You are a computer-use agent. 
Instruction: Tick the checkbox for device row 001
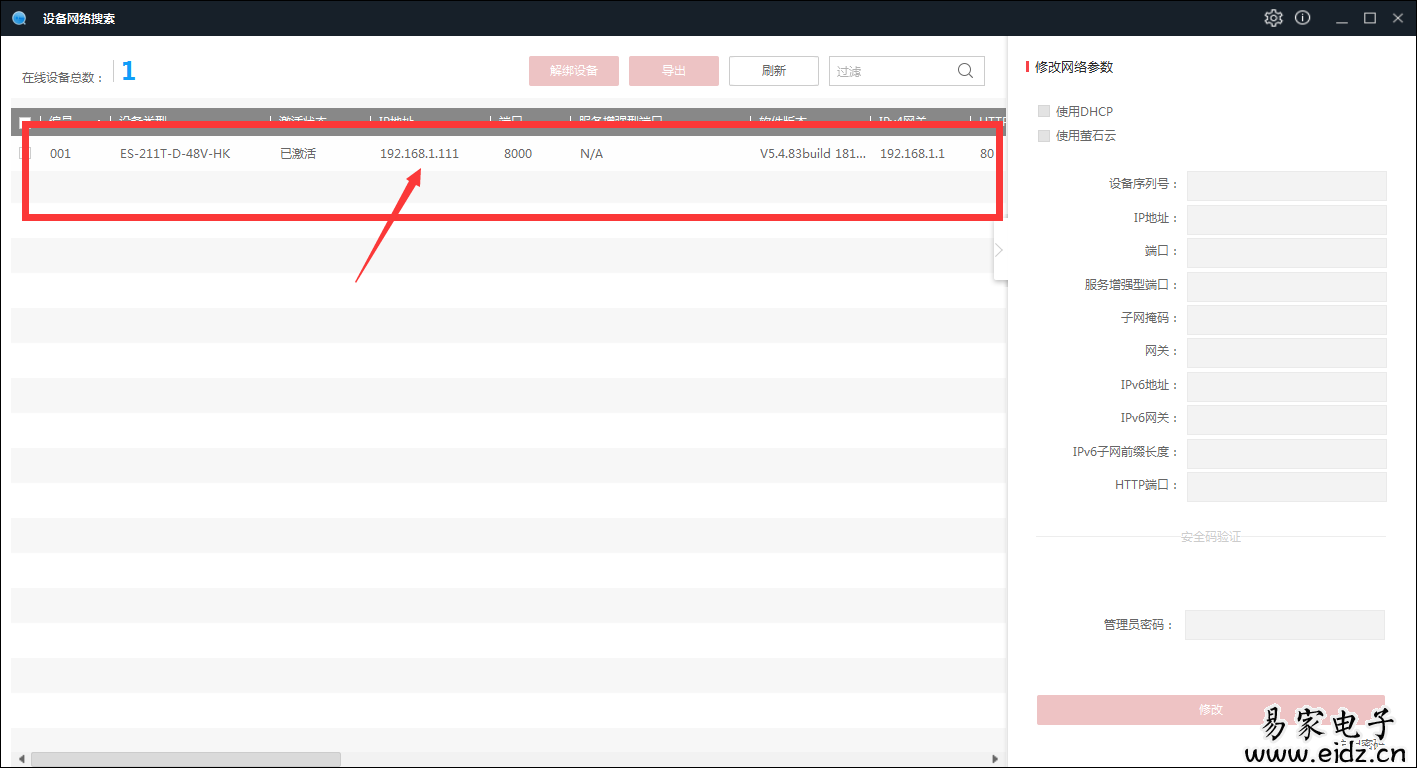tap(26, 153)
